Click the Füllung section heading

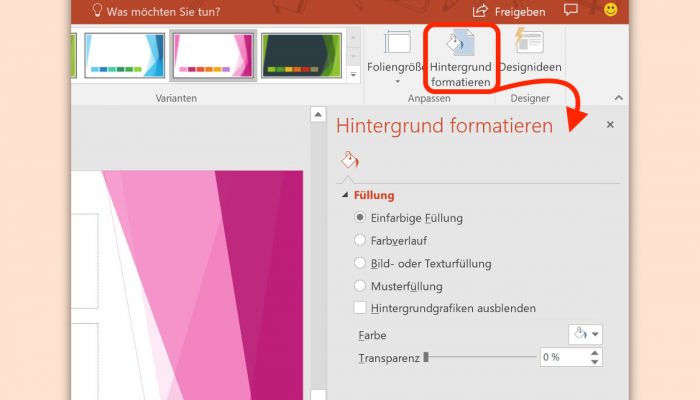(374, 196)
